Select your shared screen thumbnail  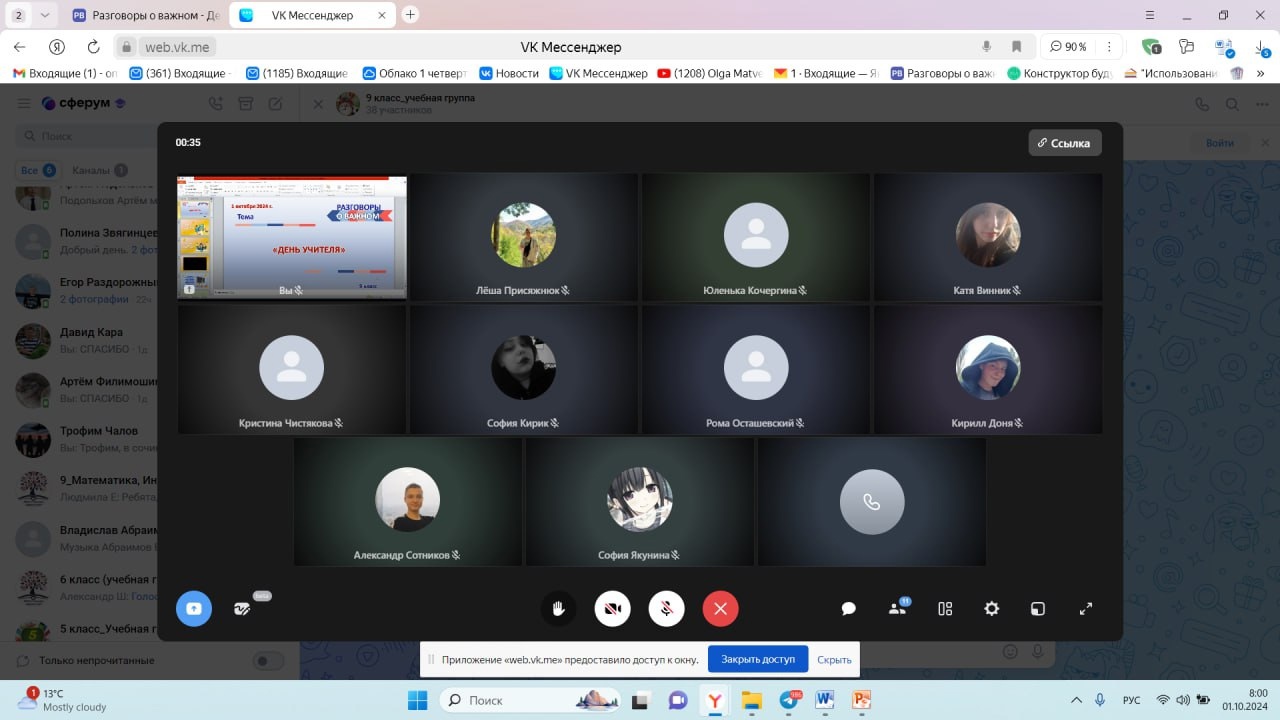click(x=292, y=237)
